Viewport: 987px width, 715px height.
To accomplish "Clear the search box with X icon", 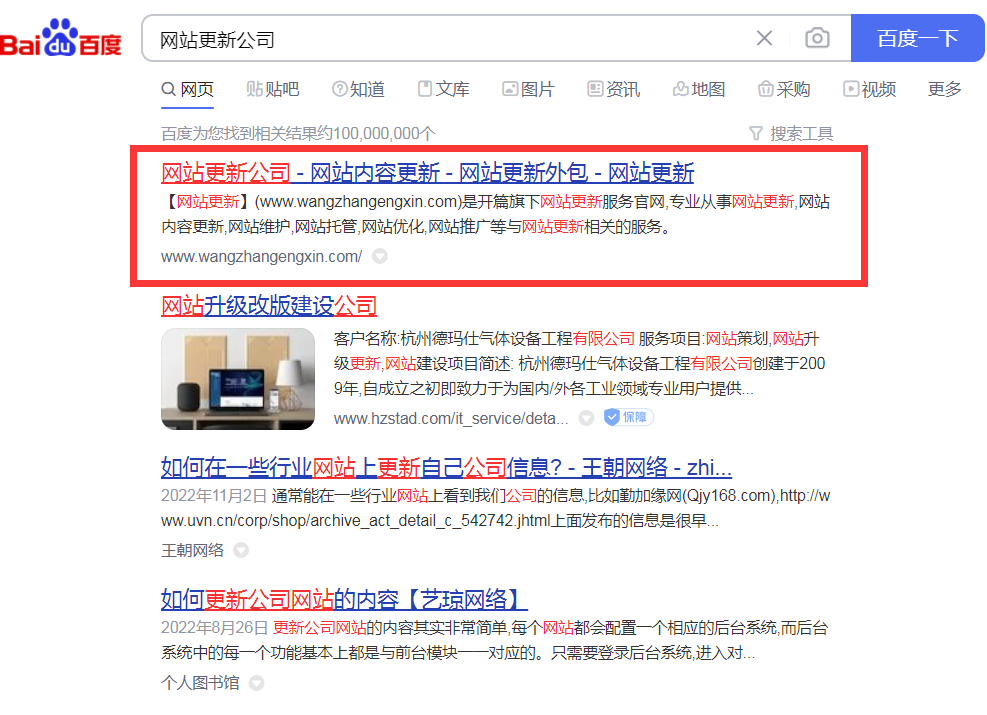I will [x=764, y=38].
